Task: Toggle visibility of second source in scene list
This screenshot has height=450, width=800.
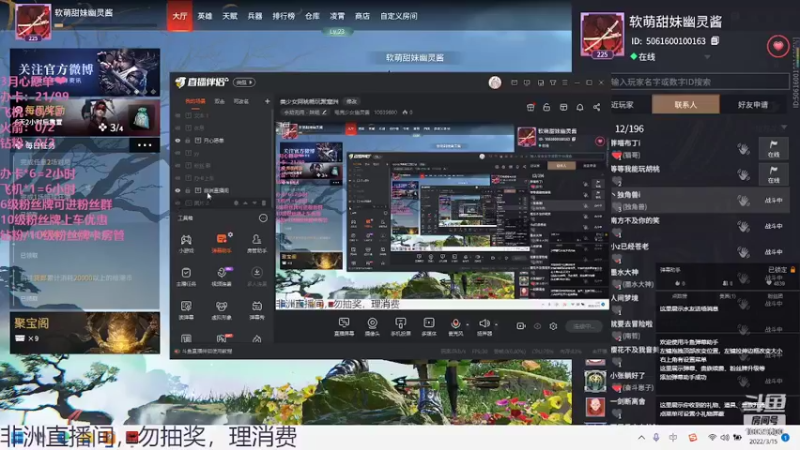Action: click(x=178, y=128)
